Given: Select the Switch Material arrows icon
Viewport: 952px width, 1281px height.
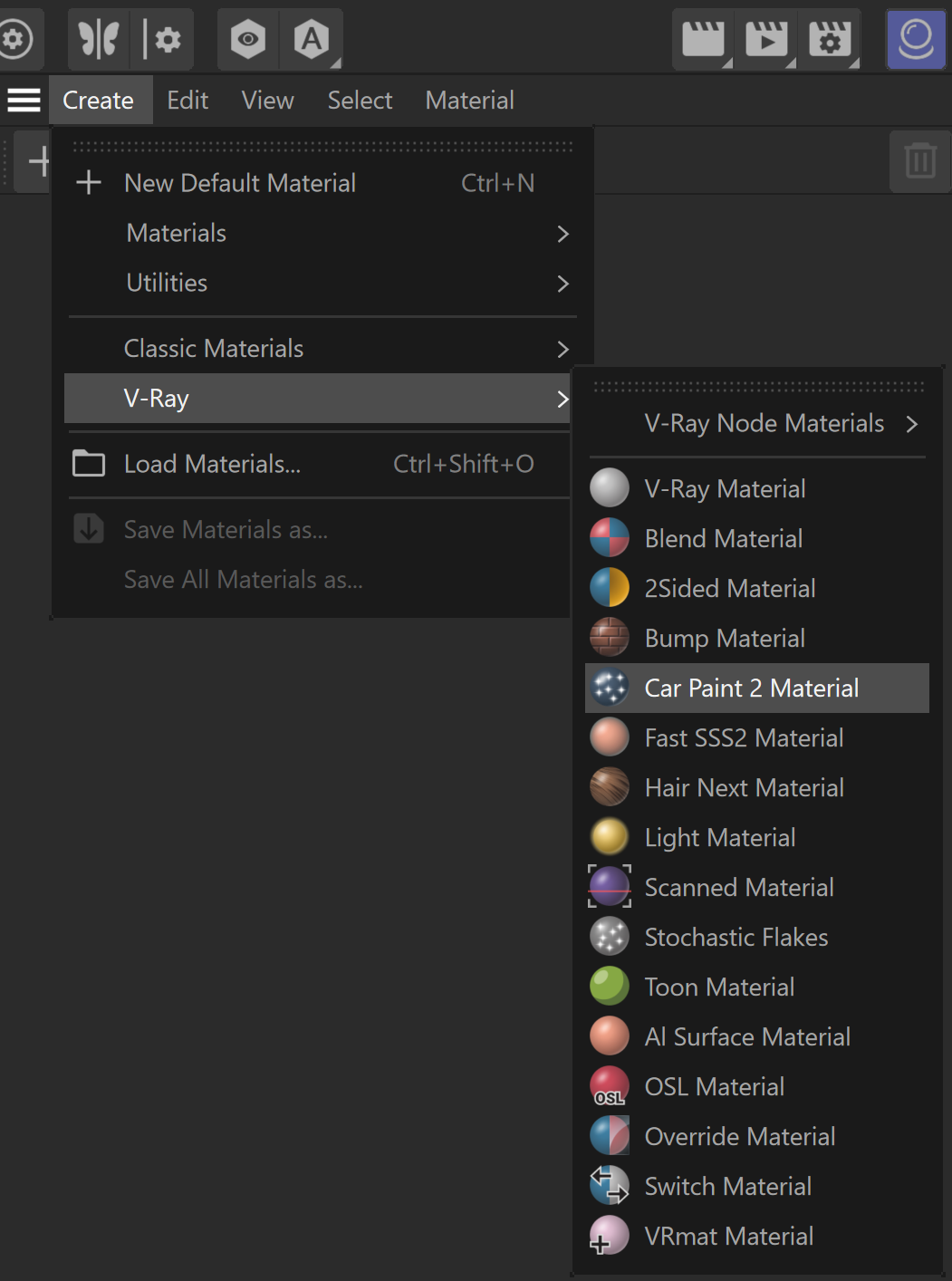Looking at the screenshot, I should point(610,1186).
